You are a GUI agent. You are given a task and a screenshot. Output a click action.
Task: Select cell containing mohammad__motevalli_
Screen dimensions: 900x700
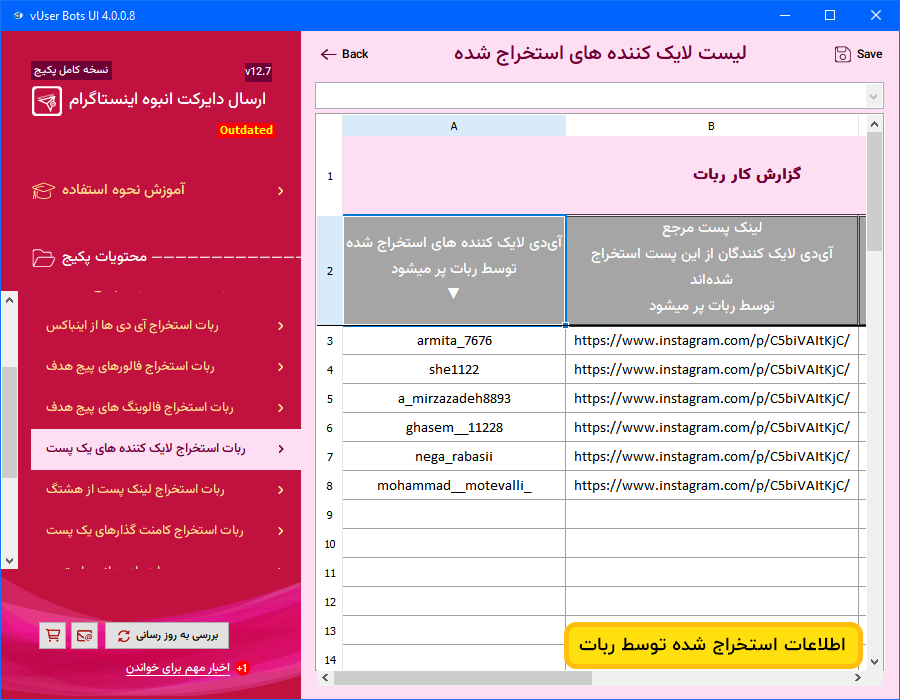tap(454, 486)
